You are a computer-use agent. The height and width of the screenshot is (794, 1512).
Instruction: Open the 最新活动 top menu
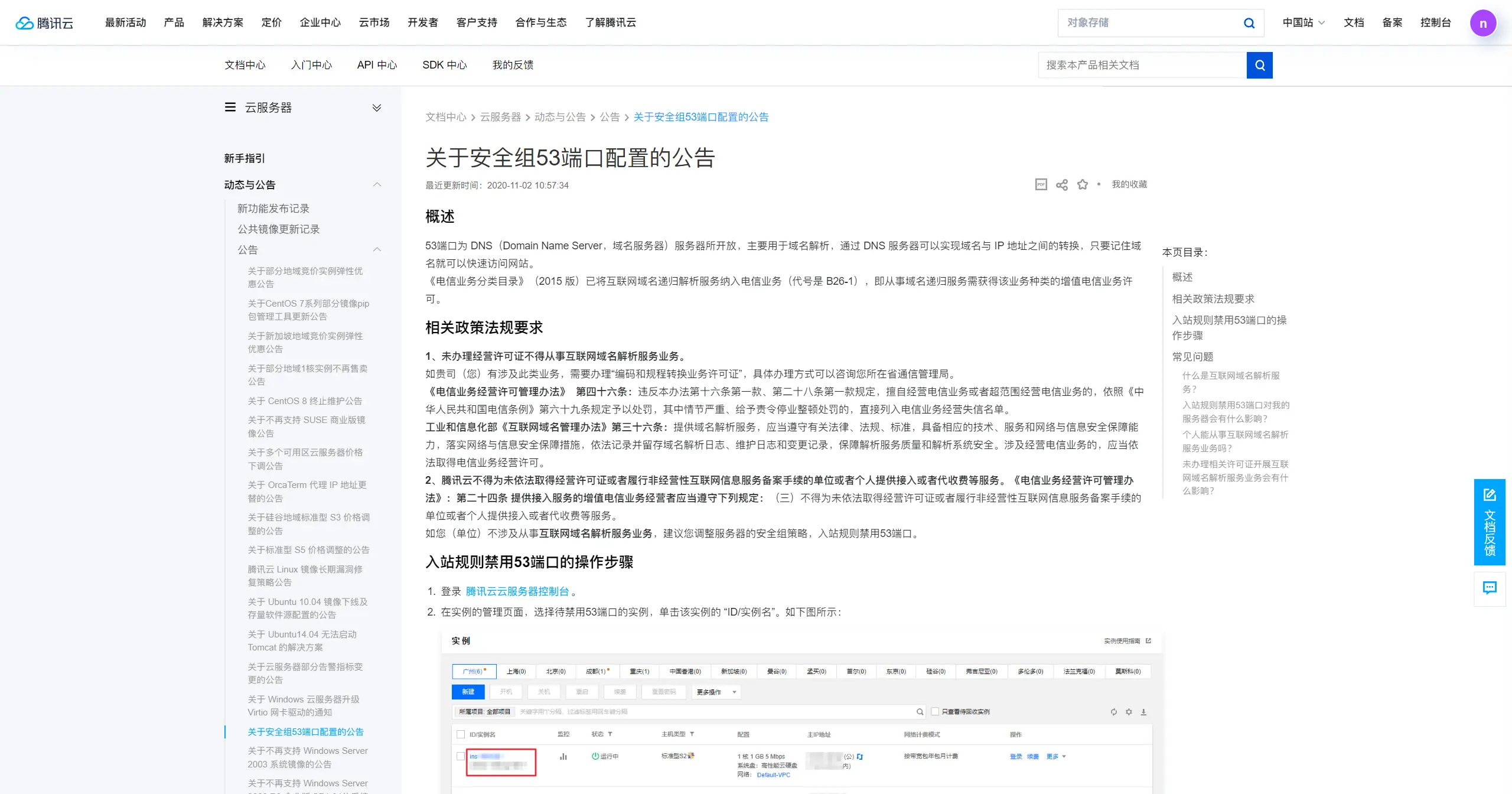tap(125, 22)
